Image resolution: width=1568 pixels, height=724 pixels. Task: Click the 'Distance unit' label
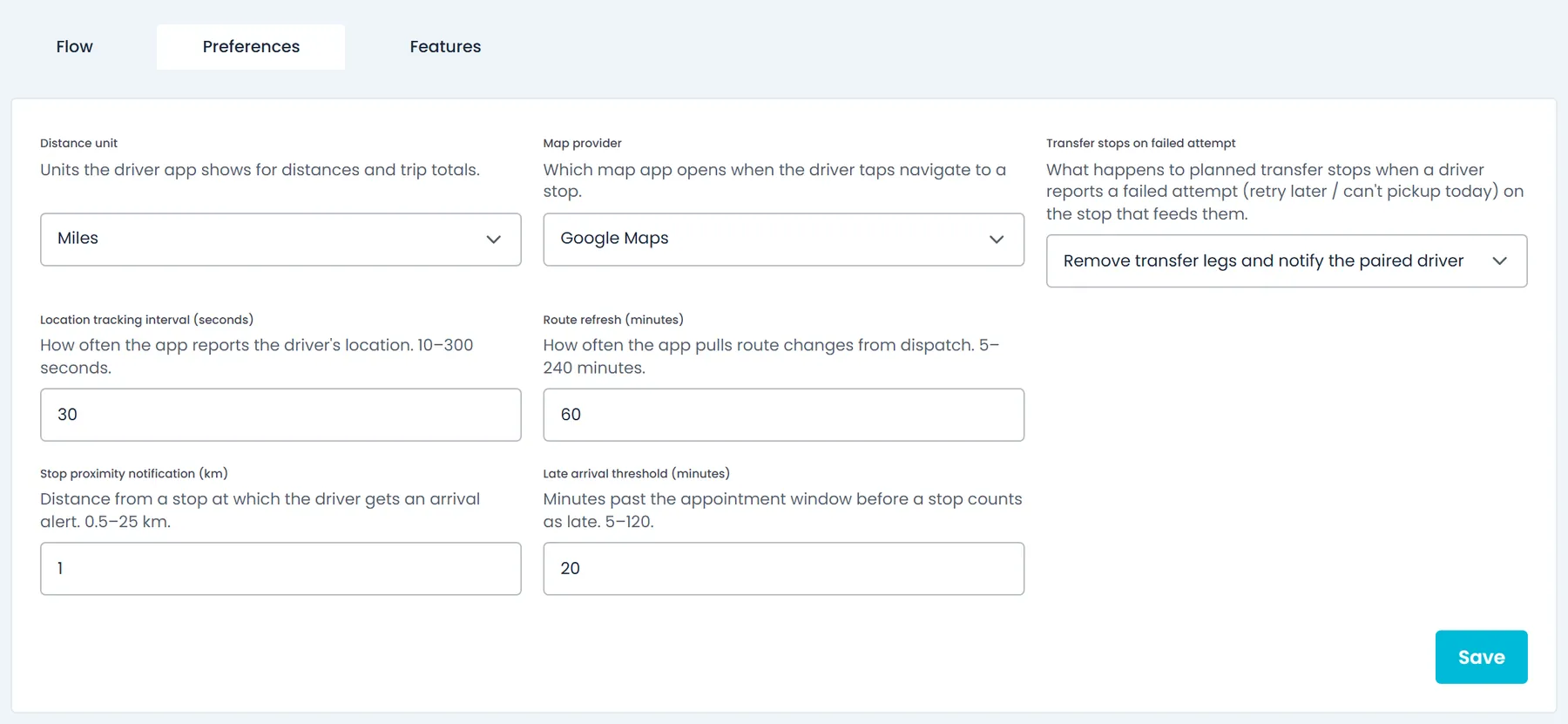[x=78, y=143]
